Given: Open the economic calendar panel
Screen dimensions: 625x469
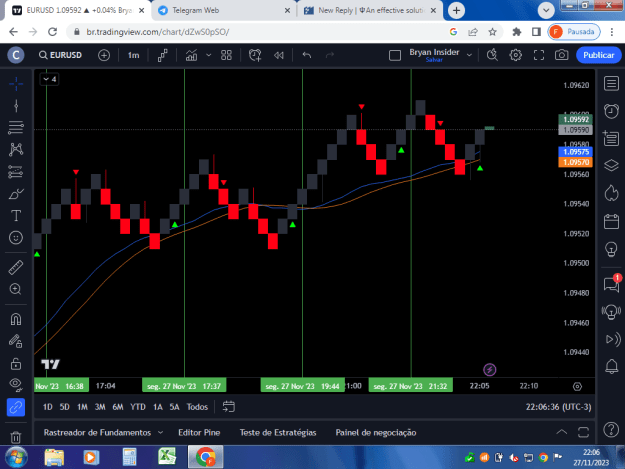Looking at the screenshot, I should click(611, 221).
